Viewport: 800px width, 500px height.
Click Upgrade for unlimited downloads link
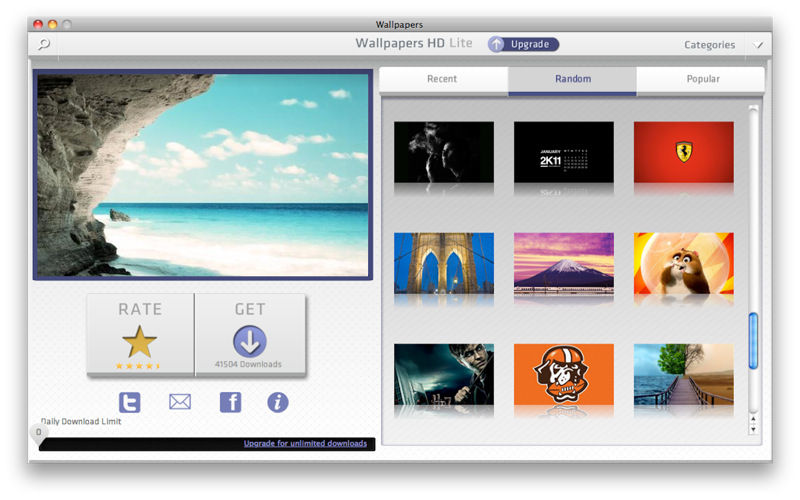[305, 443]
